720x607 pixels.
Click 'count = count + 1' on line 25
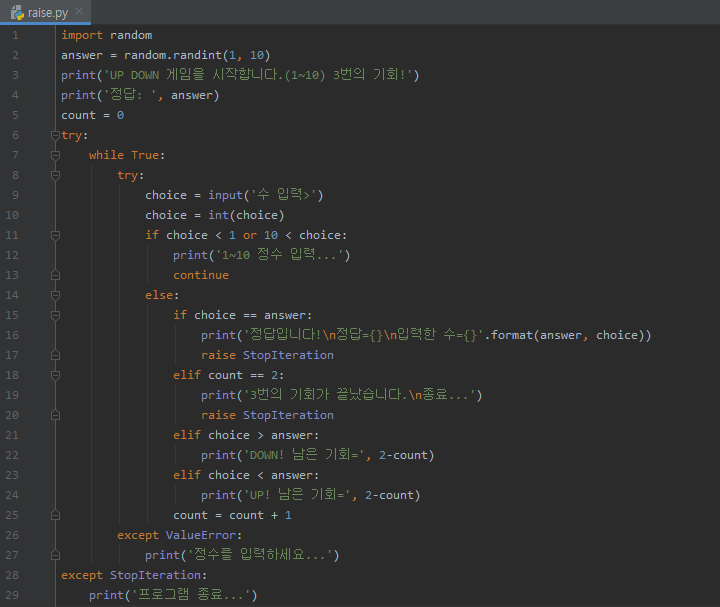click(232, 515)
